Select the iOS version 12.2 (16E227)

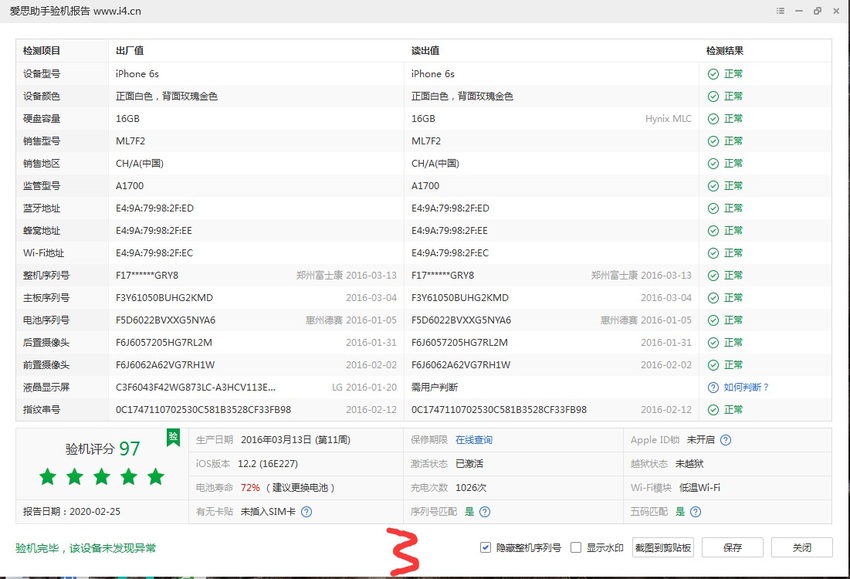pos(268,464)
